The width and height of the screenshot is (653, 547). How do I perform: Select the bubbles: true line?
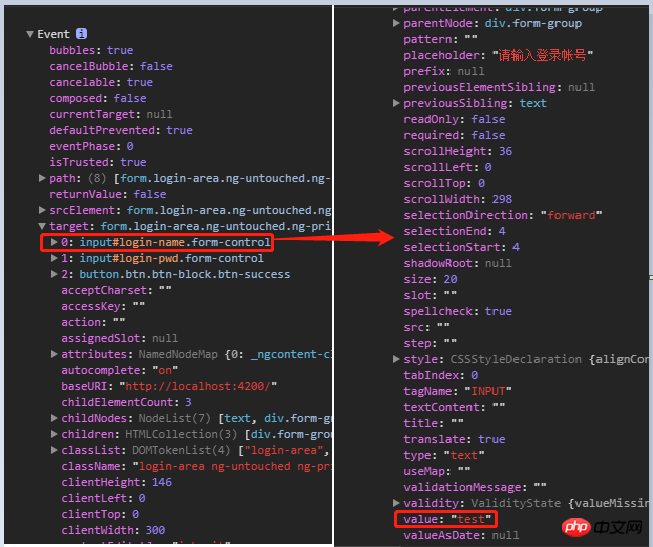pos(91,50)
